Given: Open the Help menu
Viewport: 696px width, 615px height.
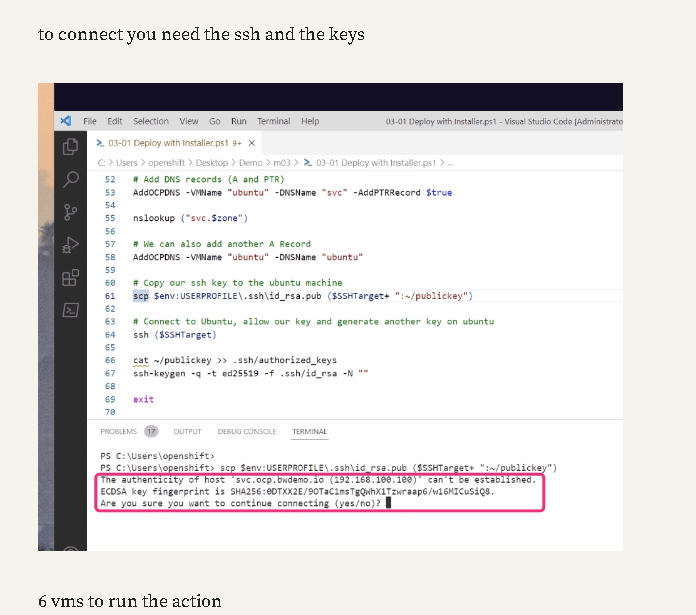Looking at the screenshot, I should point(310,121).
